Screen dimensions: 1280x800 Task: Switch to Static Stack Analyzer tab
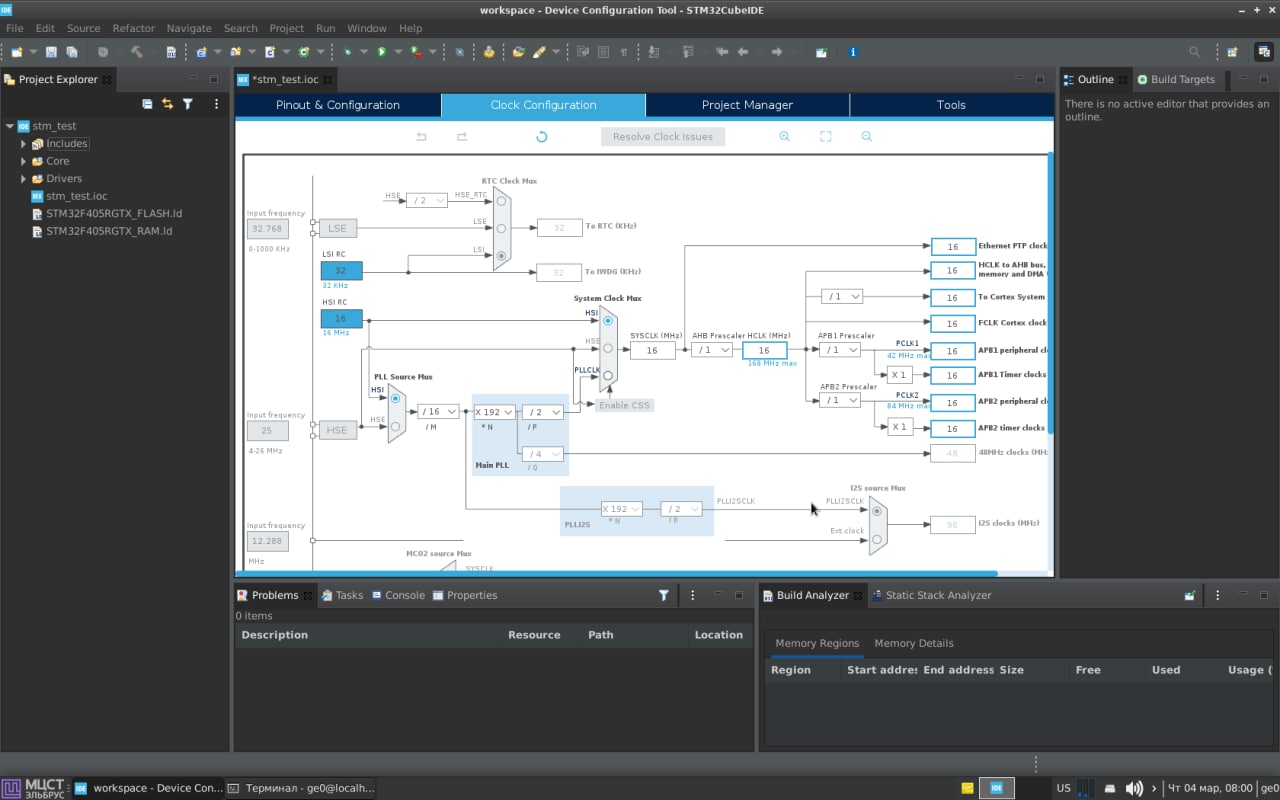(x=931, y=595)
